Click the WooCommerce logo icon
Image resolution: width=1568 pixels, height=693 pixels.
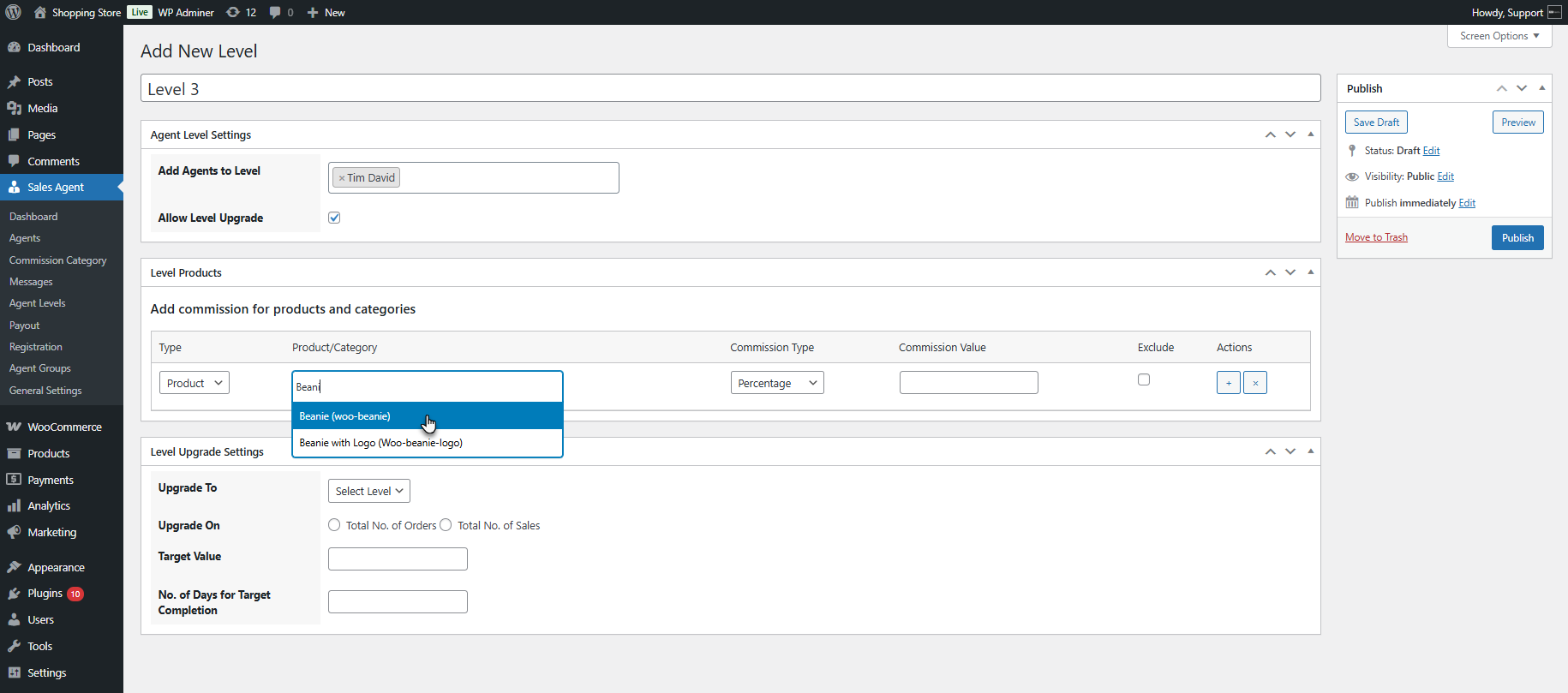[14, 427]
